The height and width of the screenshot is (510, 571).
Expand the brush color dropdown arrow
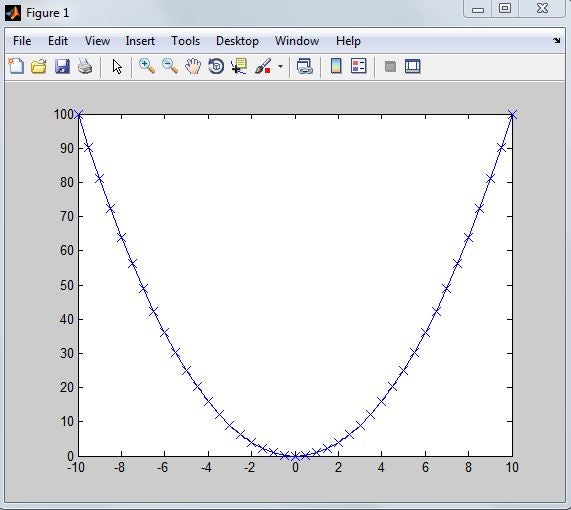tap(280, 67)
